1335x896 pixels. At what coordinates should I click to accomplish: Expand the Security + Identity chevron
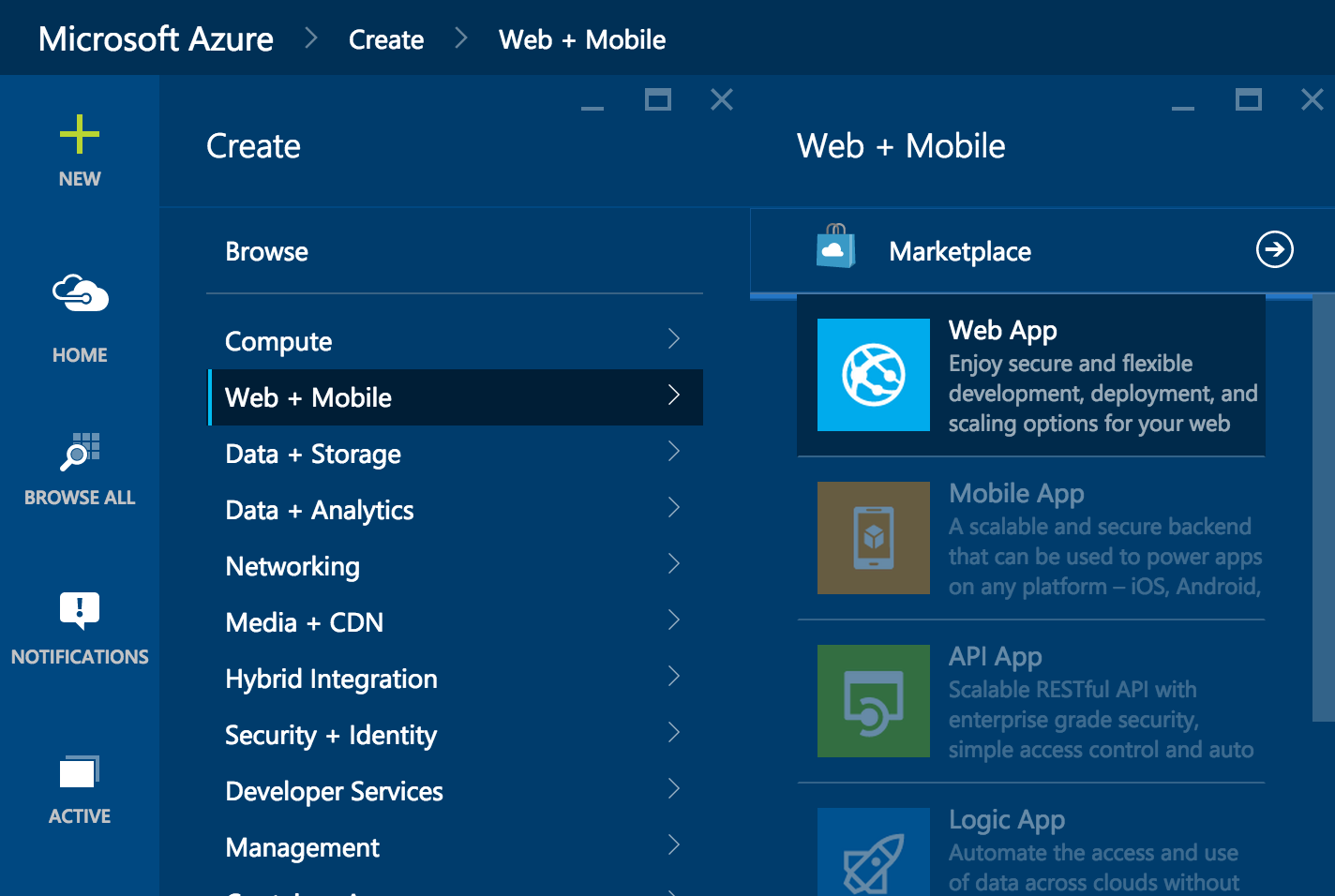674,732
